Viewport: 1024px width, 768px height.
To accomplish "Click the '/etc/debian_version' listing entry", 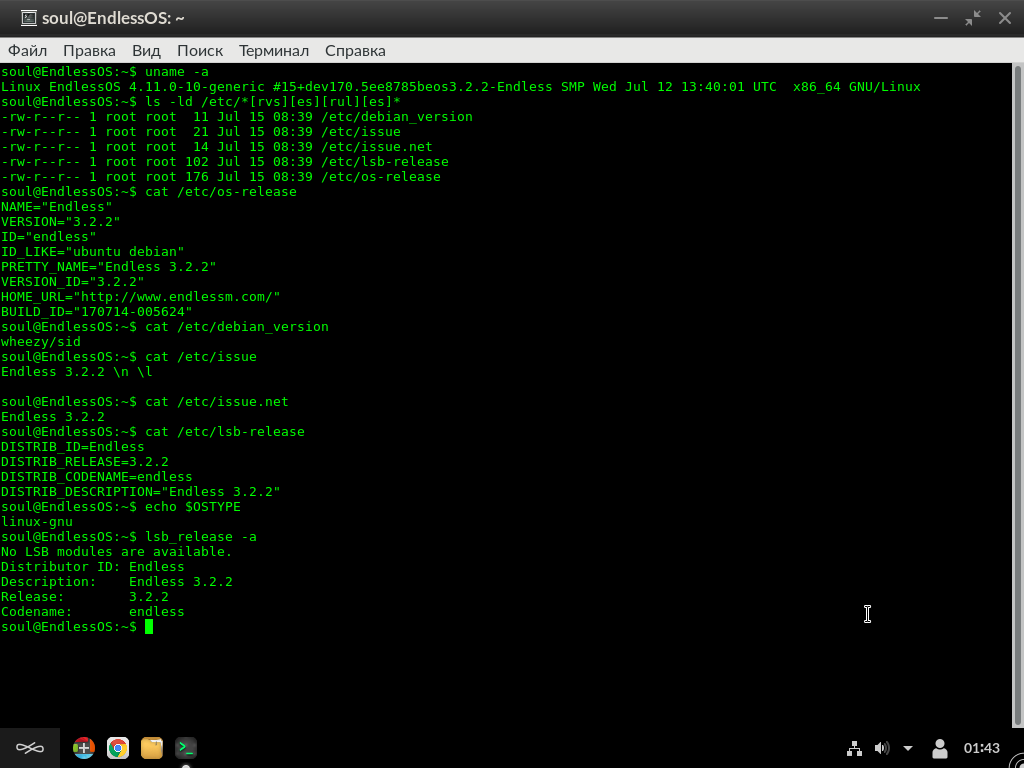I will click(x=394, y=117).
